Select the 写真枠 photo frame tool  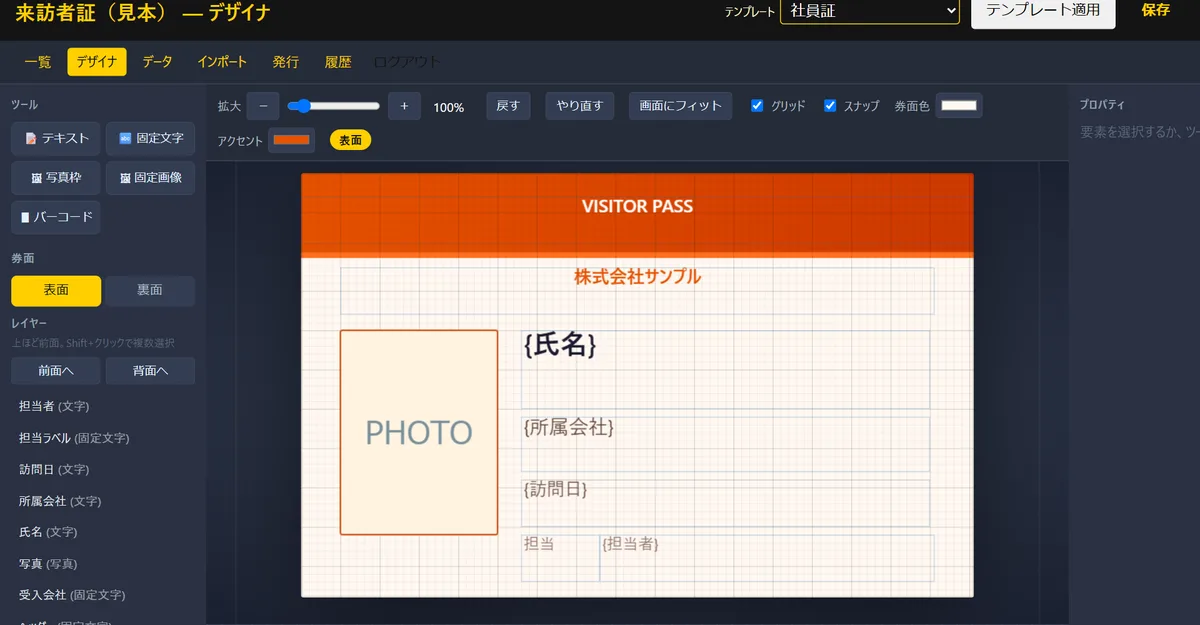[x=56, y=178]
